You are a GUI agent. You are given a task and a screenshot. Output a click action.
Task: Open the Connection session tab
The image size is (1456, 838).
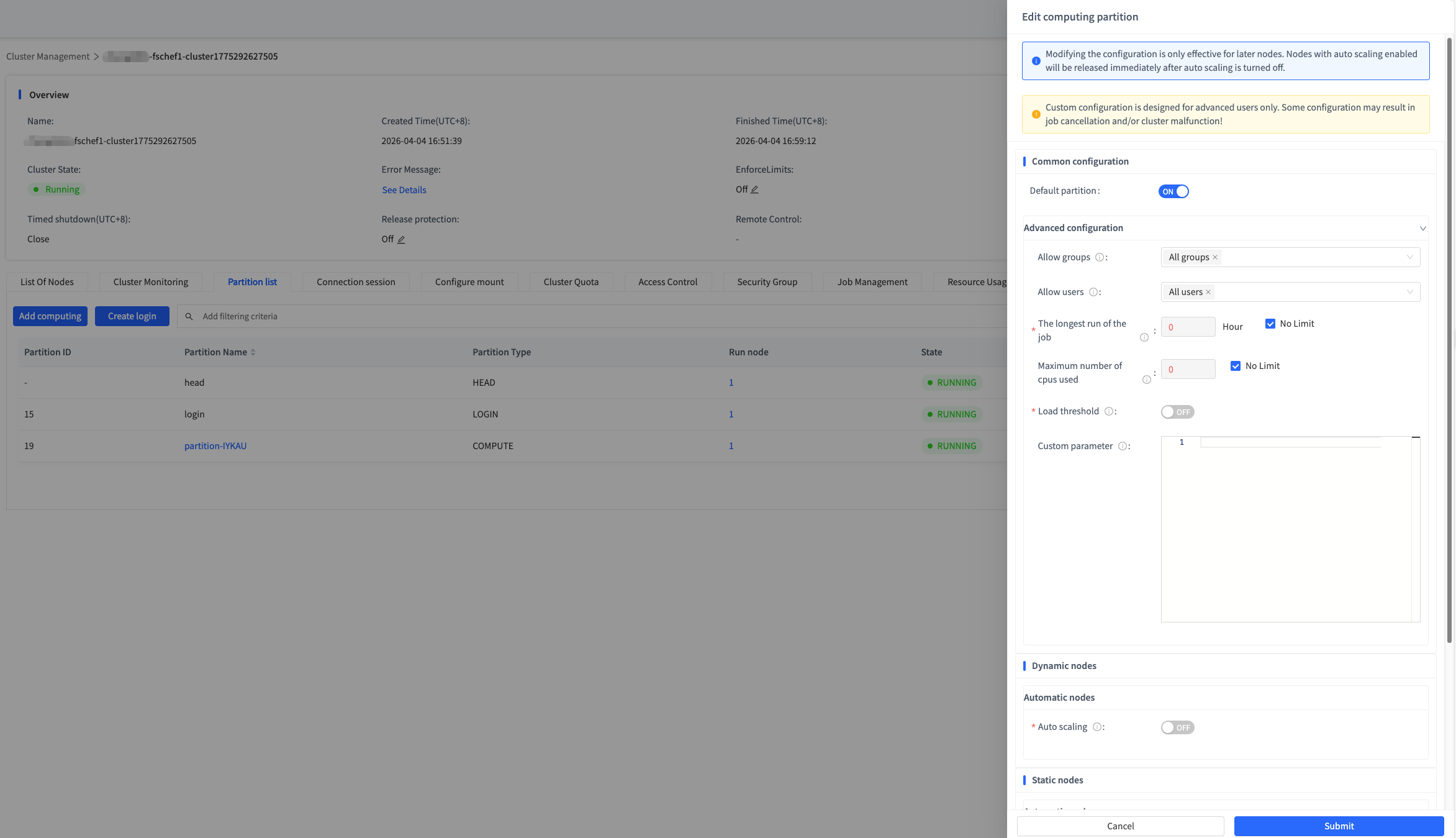[x=356, y=282]
